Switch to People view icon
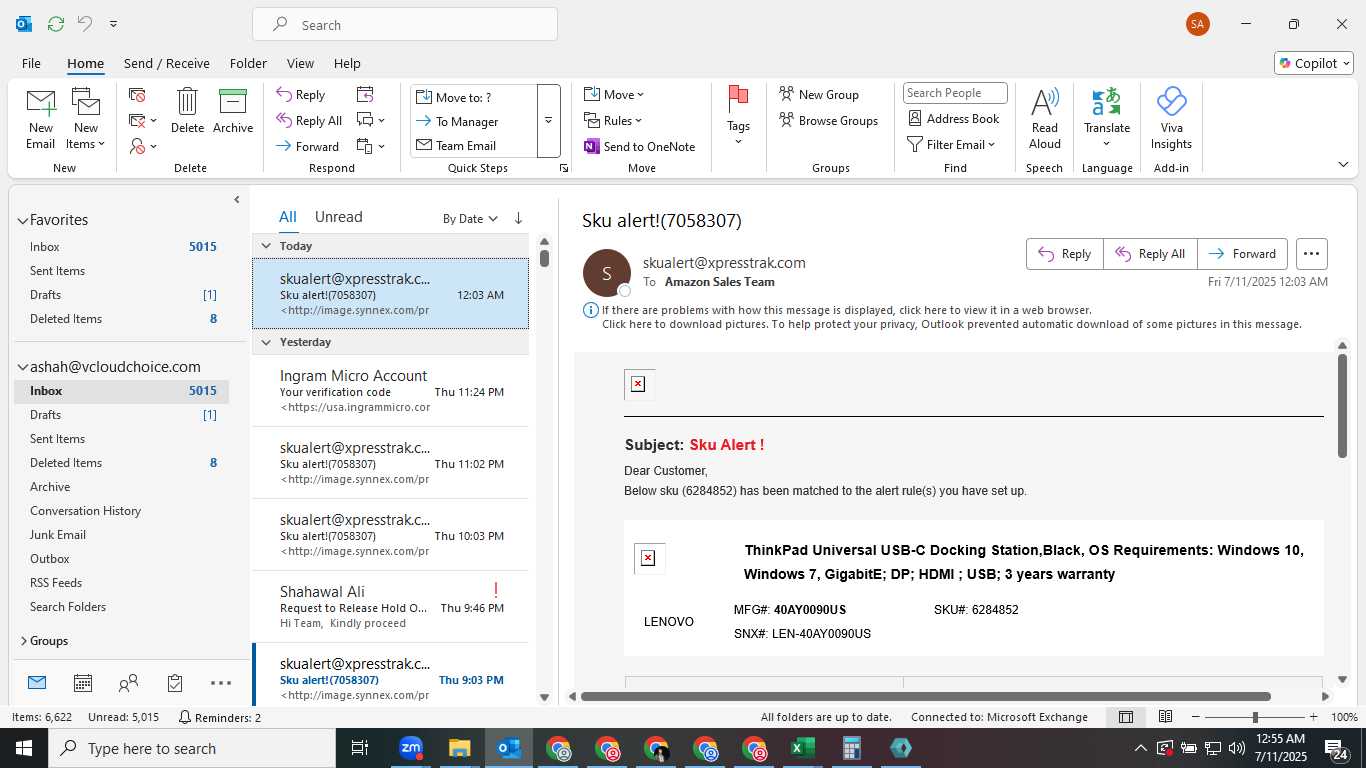Screen dimensions: 1366x768 pos(128,683)
